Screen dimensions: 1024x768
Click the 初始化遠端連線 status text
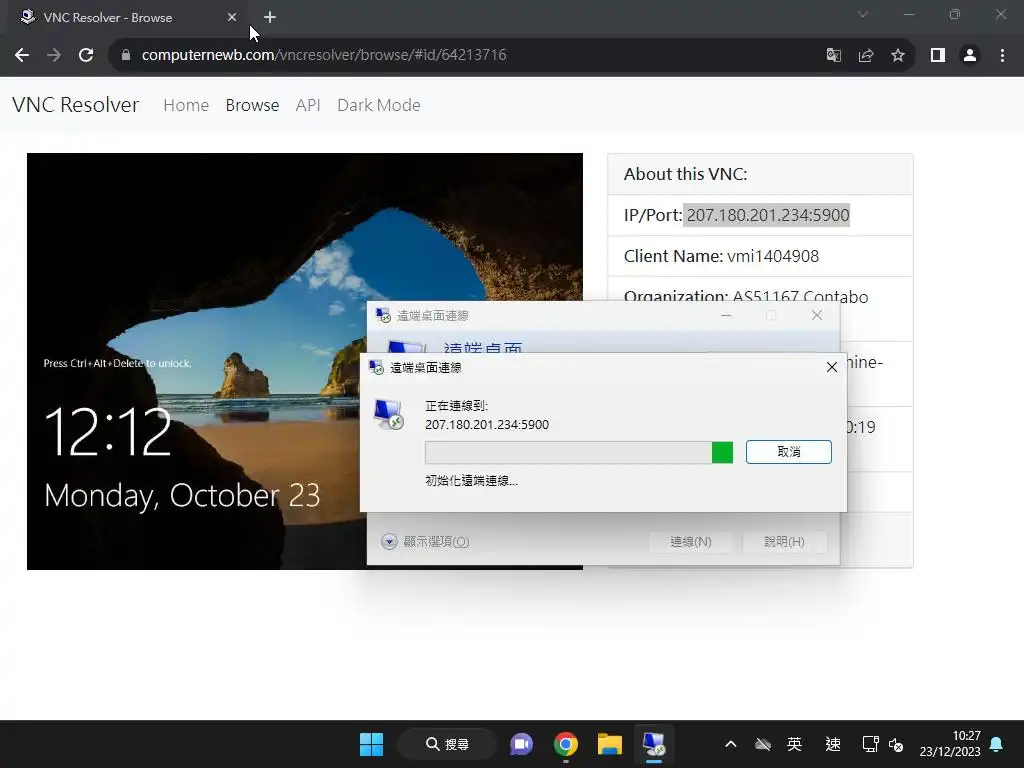[472, 481]
